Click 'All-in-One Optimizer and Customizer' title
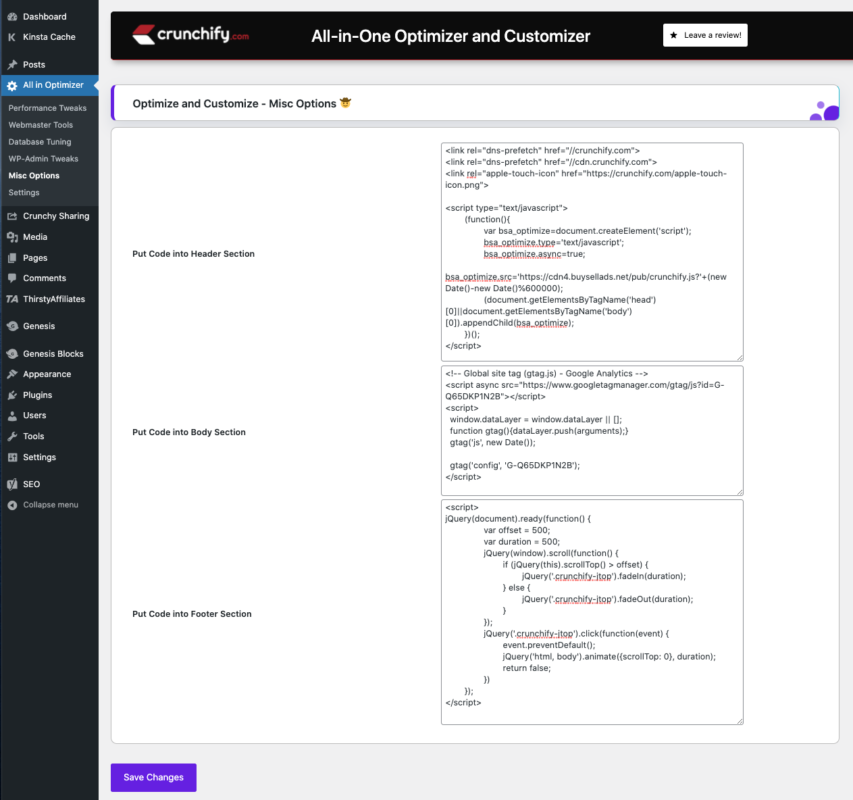This screenshot has width=853, height=800. point(450,36)
